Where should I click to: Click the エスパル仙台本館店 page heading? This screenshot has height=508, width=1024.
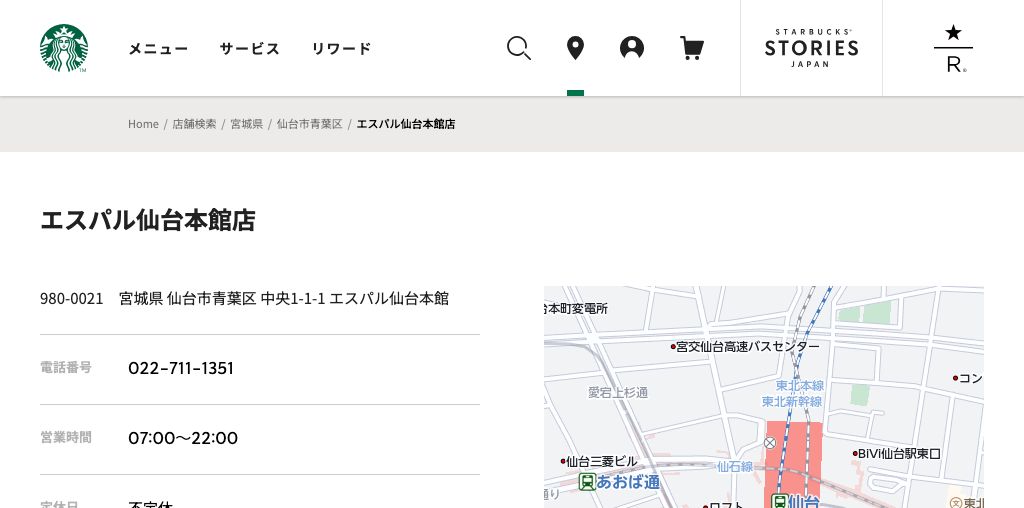[x=148, y=221]
